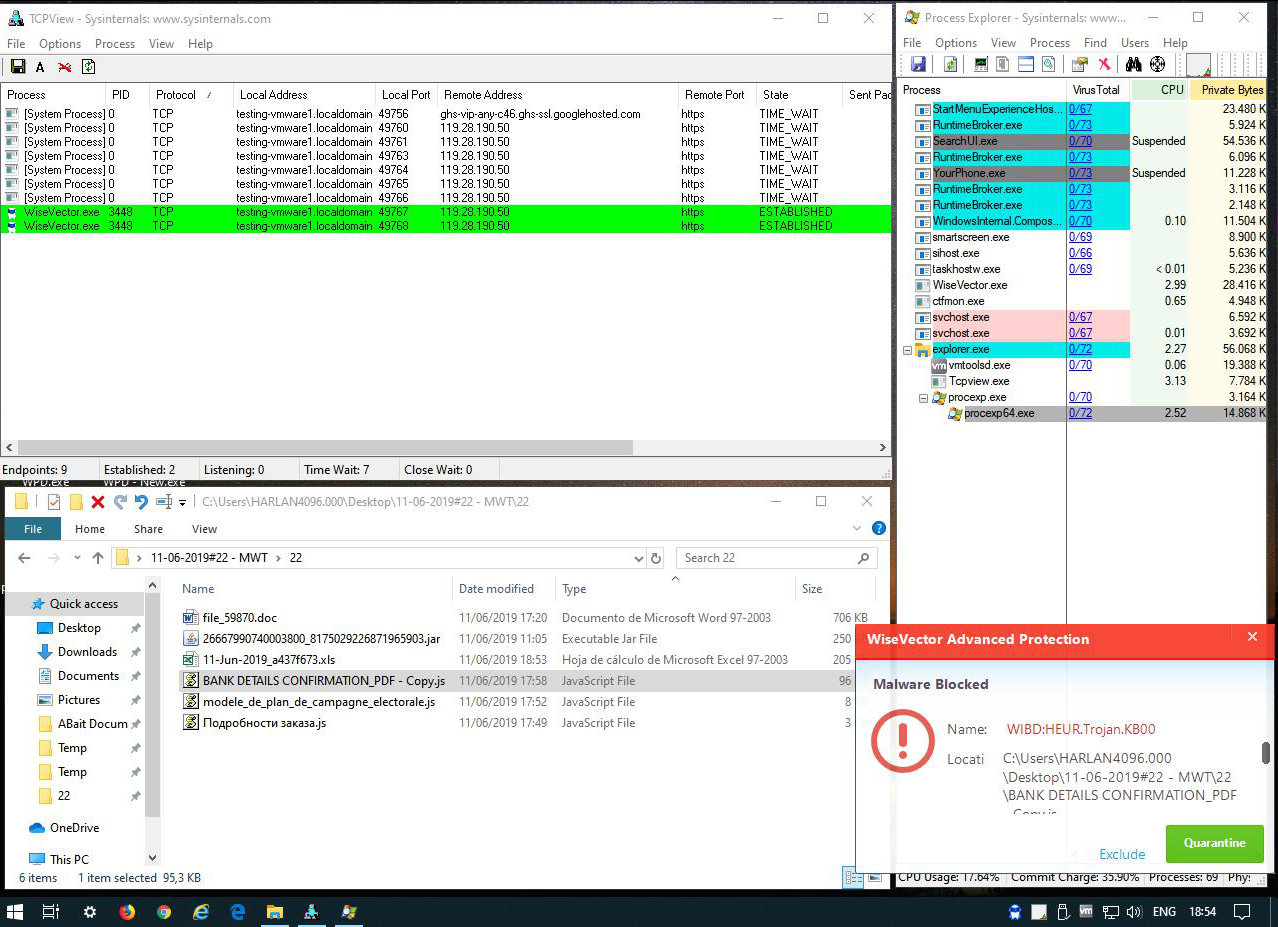Open Customize Quick Access Toolbar dropdown in Explorer
Screen dimensions: 1278x927
click(x=182, y=502)
